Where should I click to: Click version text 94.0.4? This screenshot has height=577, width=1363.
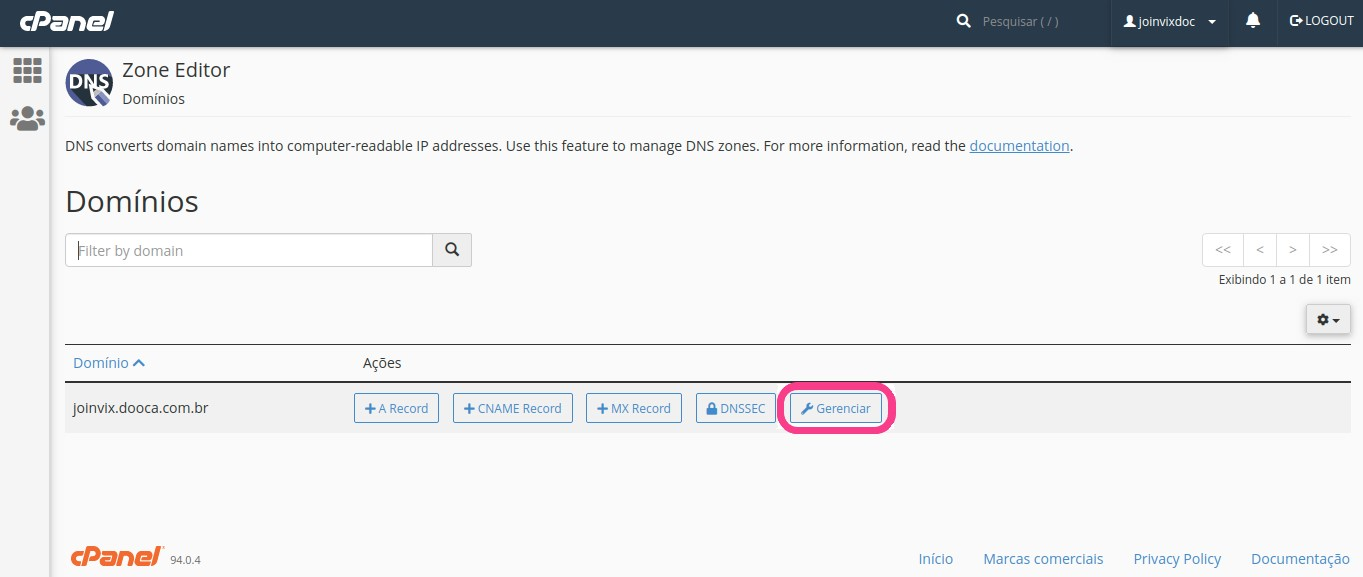point(185,561)
